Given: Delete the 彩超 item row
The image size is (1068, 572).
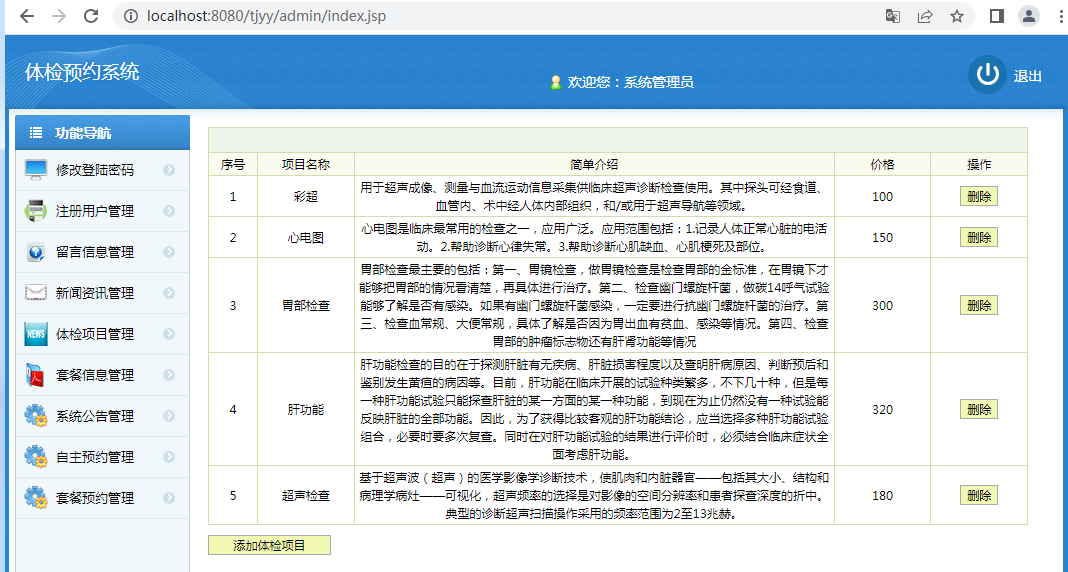Looking at the screenshot, I should (x=979, y=196).
